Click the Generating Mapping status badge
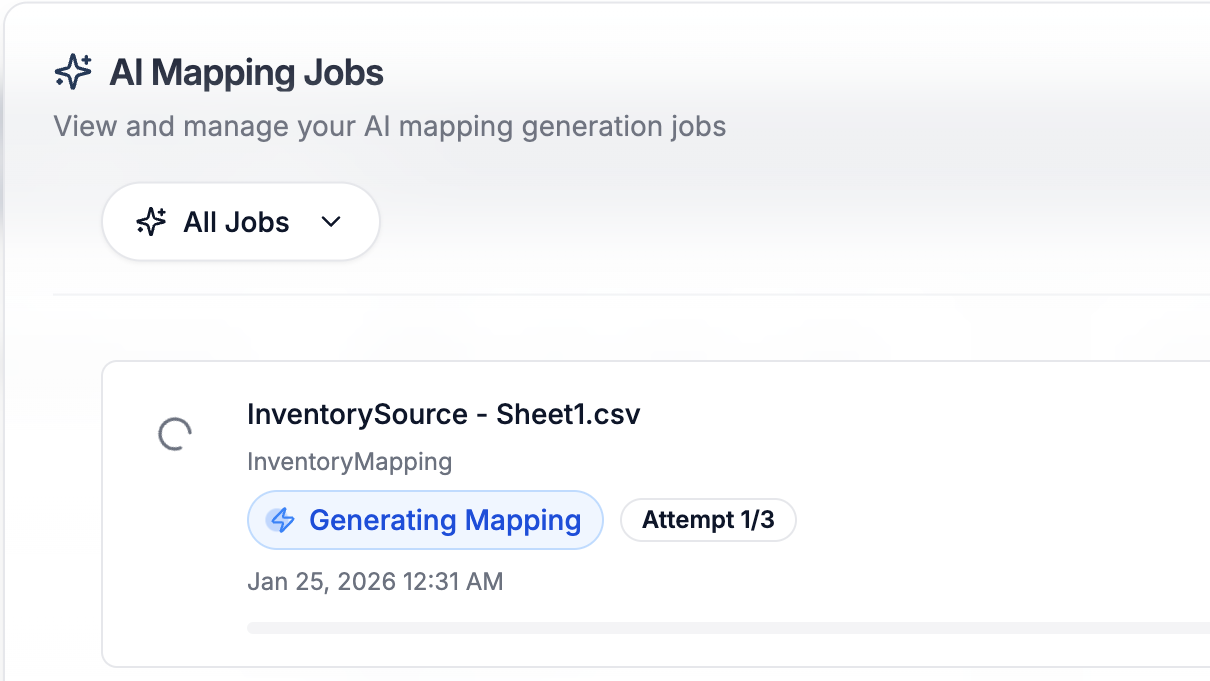Image resolution: width=1210 pixels, height=681 pixels. pyautogui.click(x=425, y=520)
